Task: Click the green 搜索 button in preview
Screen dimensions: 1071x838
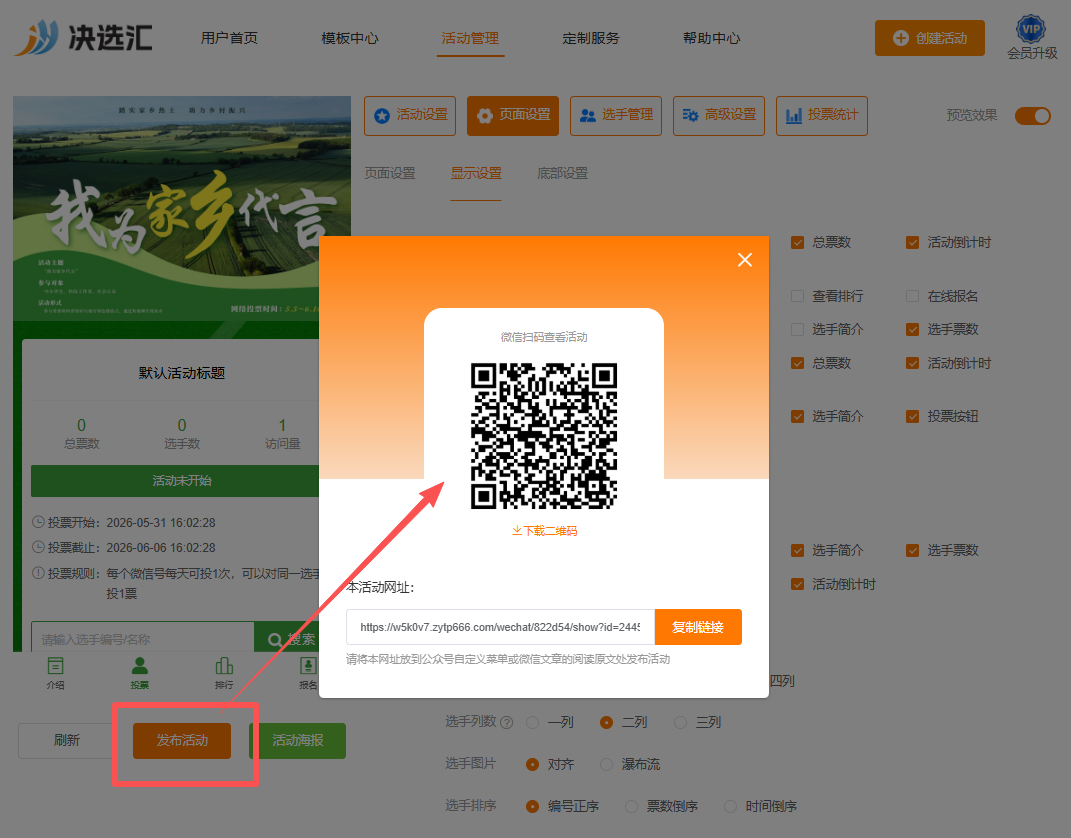Action: (287, 639)
